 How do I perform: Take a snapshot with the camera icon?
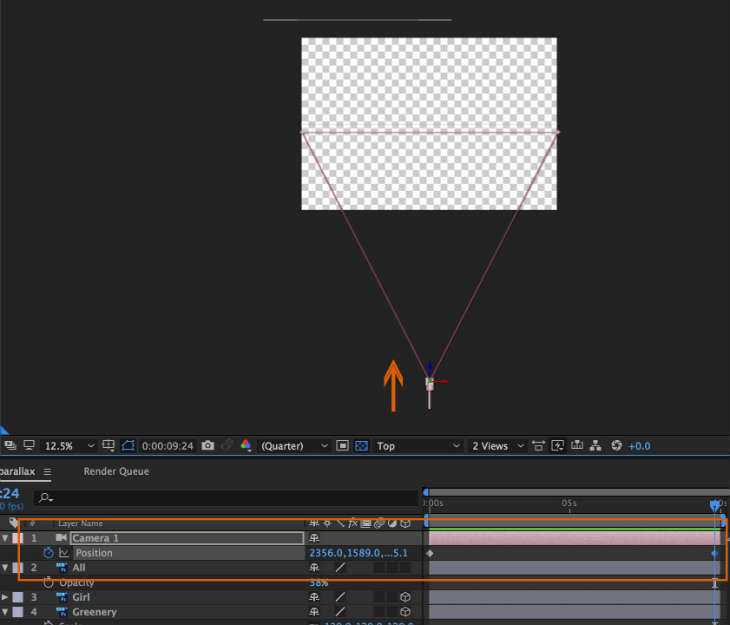207,446
